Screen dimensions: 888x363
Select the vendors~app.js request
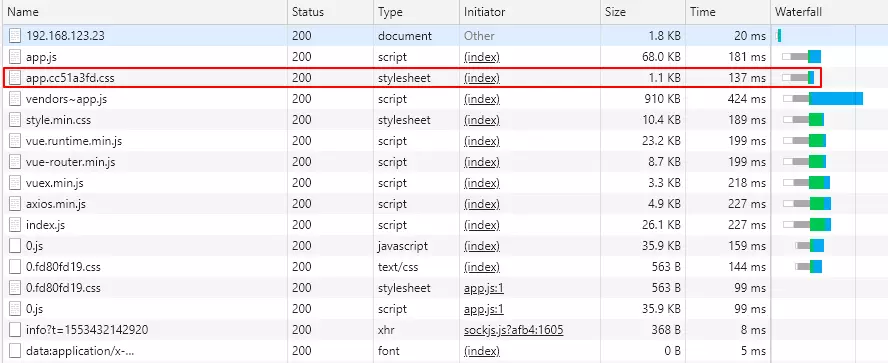[444, 99]
